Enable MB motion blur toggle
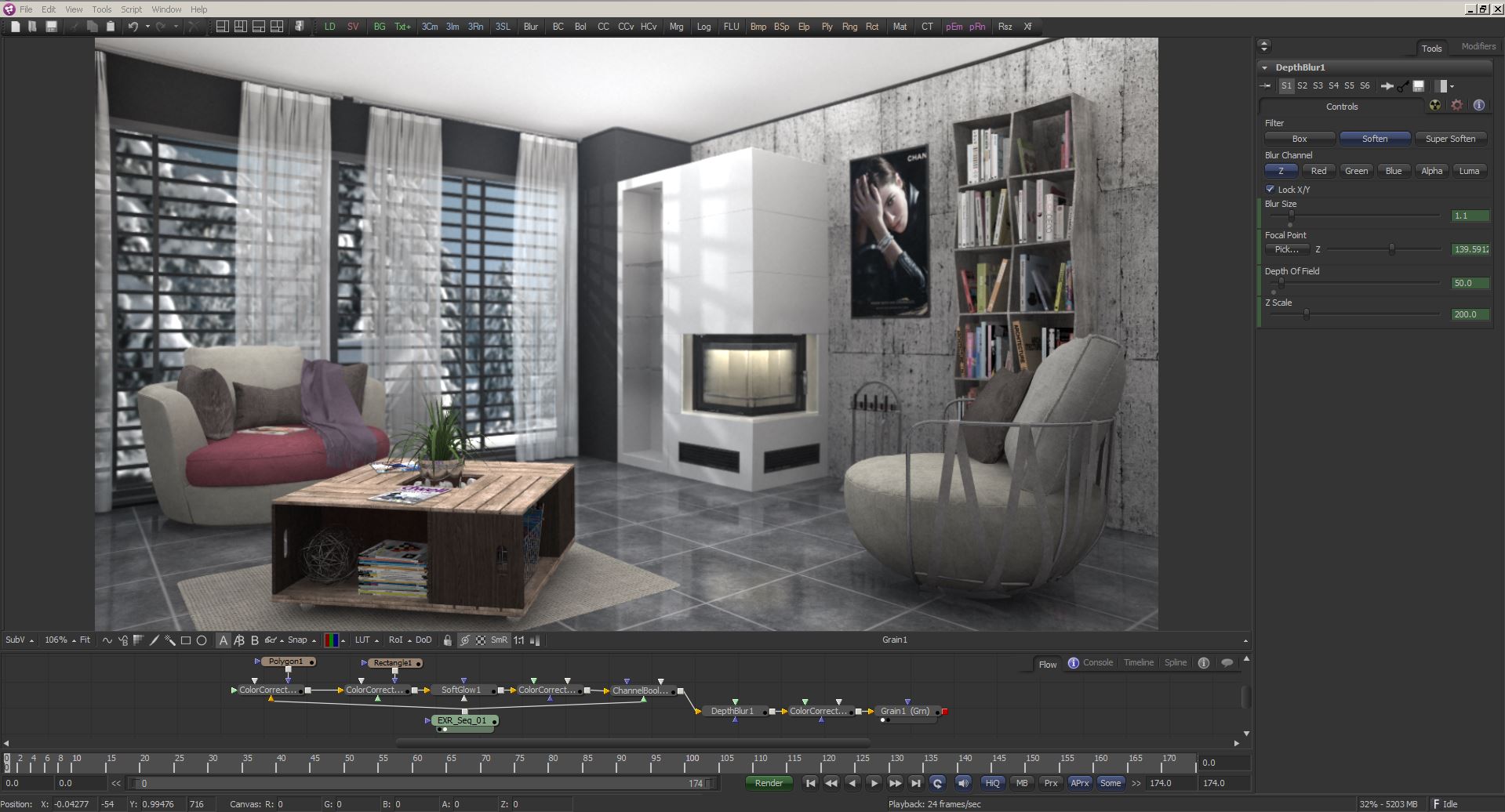Screen dimensions: 1505x812 pos(1022,783)
